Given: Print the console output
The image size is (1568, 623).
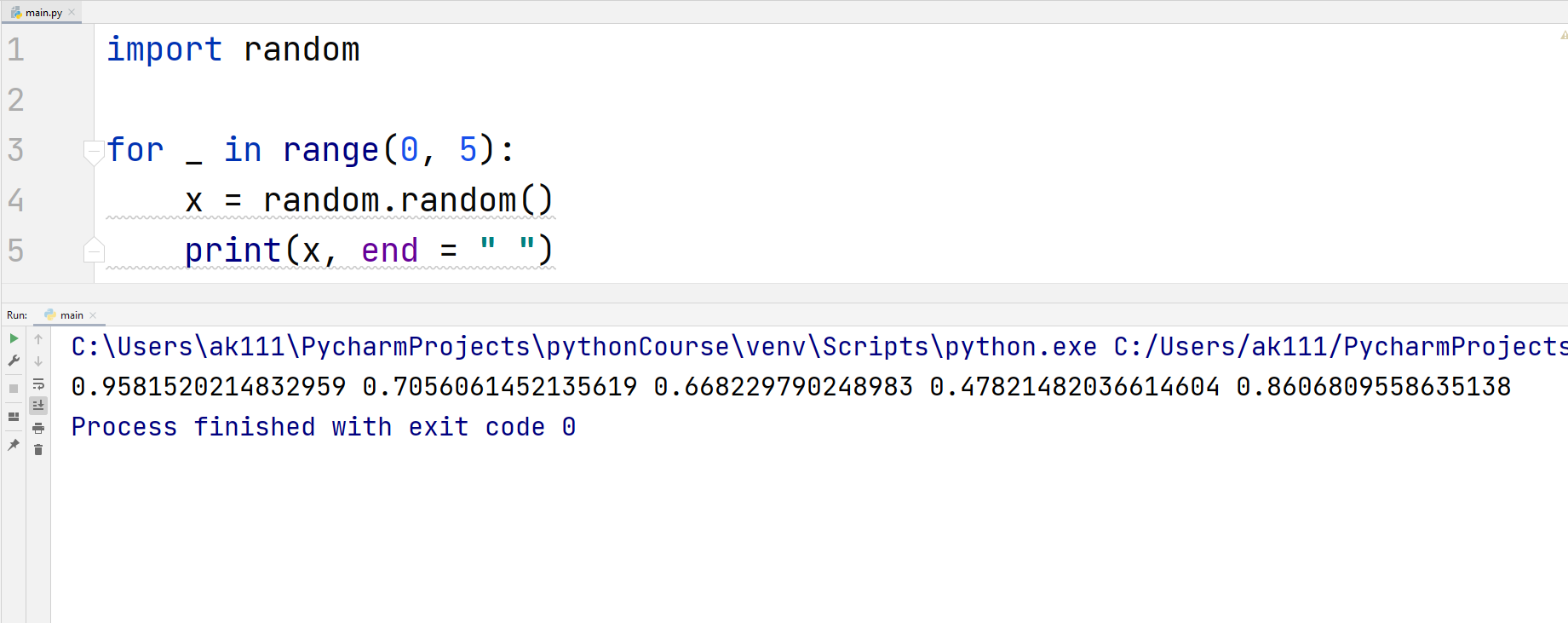Looking at the screenshot, I should point(38,429).
